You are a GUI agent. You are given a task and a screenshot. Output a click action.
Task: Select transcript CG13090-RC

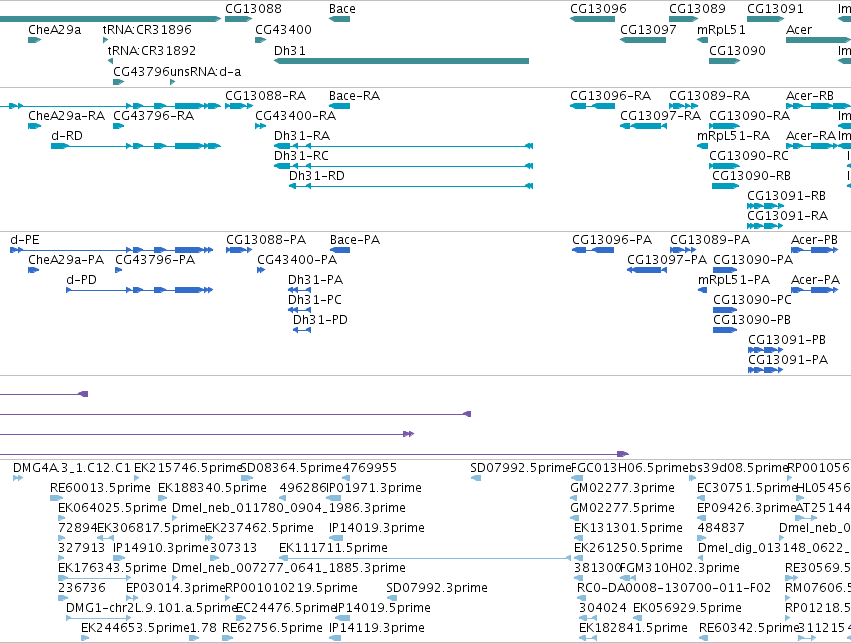(x=748, y=156)
